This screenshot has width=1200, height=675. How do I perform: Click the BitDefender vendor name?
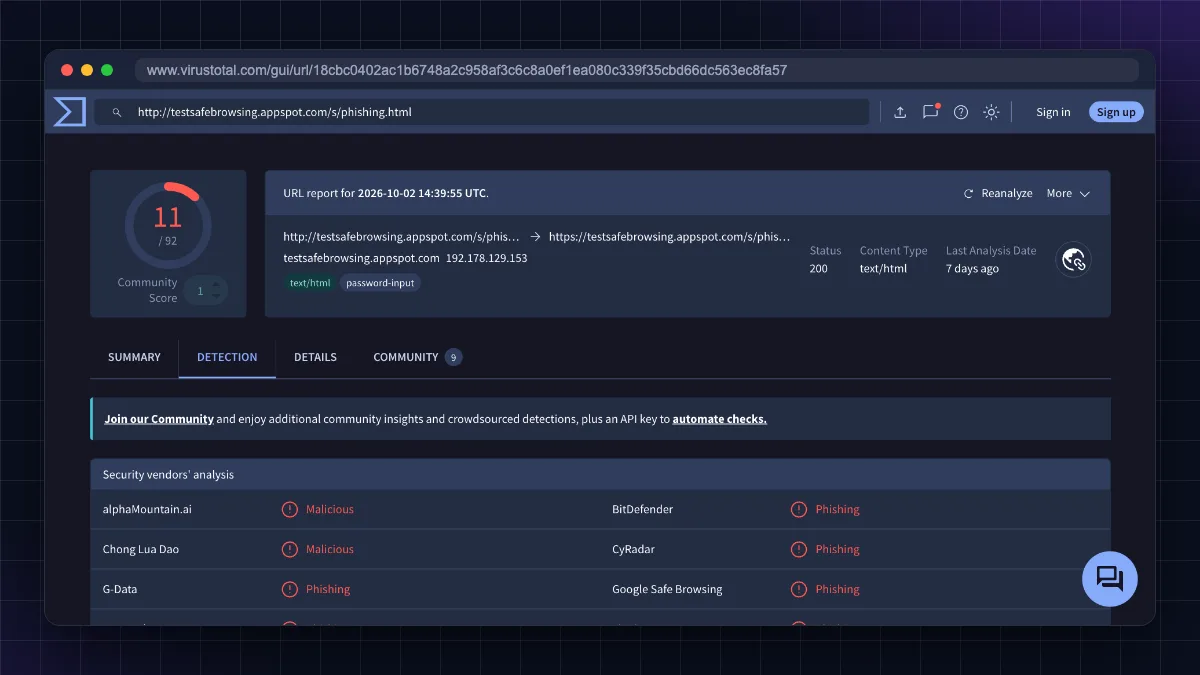coord(643,509)
